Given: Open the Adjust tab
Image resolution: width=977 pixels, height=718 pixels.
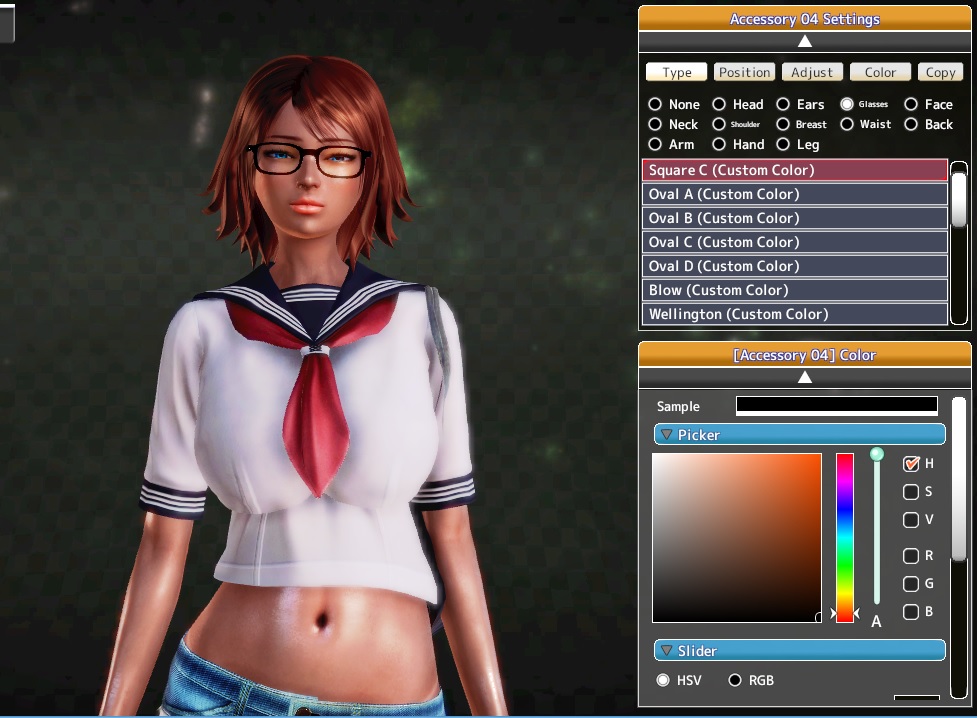Looking at the screenshot, I should (811, 72).
